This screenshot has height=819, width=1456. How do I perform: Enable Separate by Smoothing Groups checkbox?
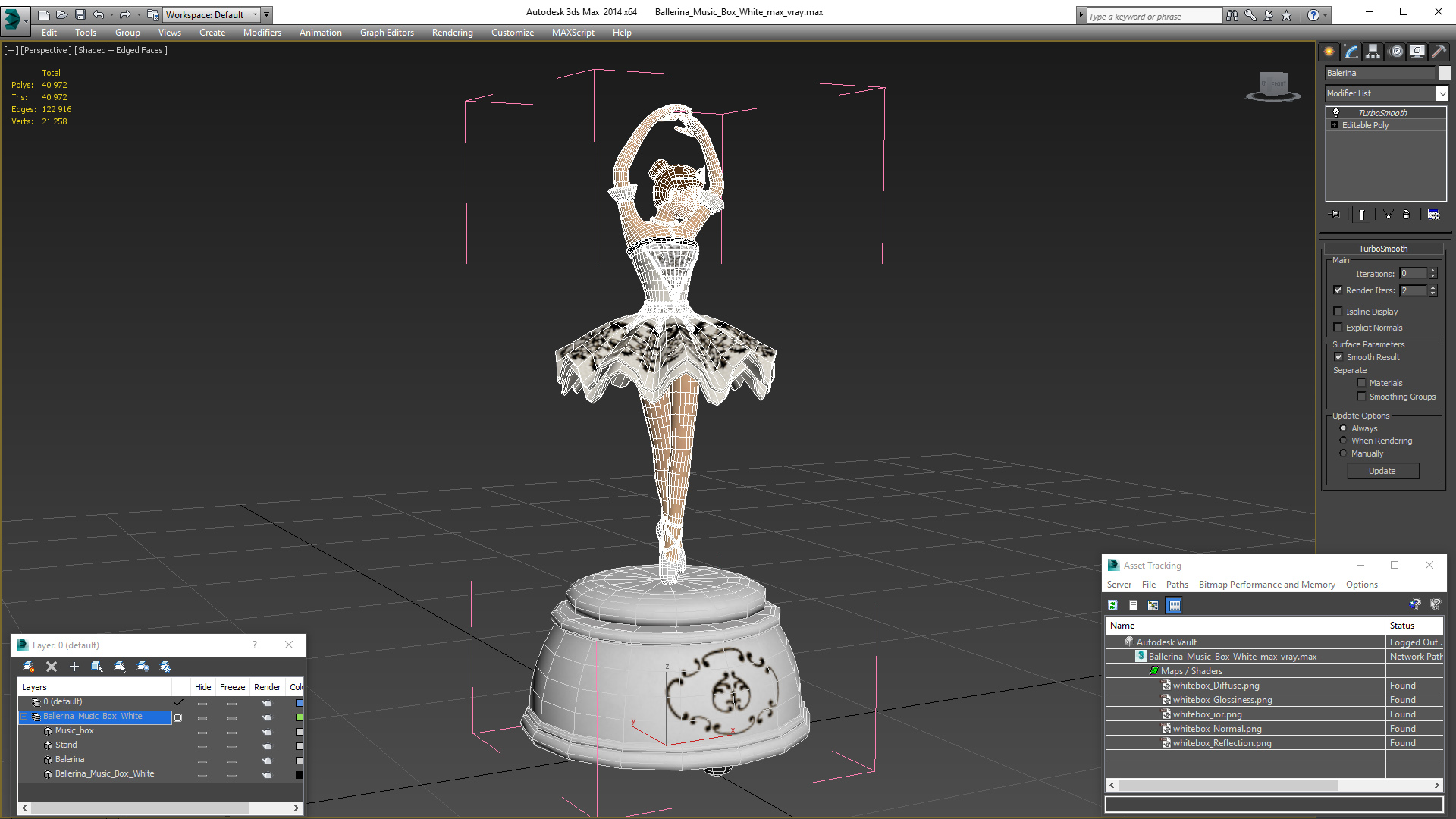[1362, 397]
